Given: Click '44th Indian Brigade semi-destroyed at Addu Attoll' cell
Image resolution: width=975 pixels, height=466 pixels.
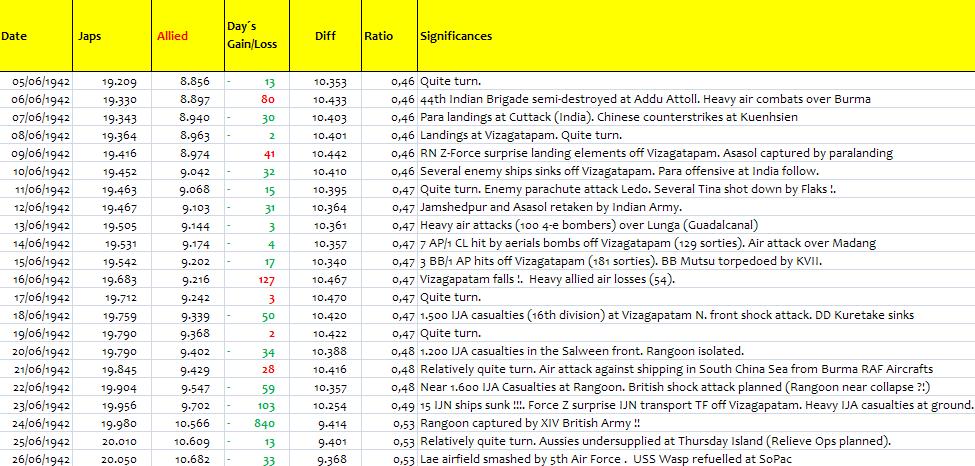Looking at the screenshot, I should 696,99.
